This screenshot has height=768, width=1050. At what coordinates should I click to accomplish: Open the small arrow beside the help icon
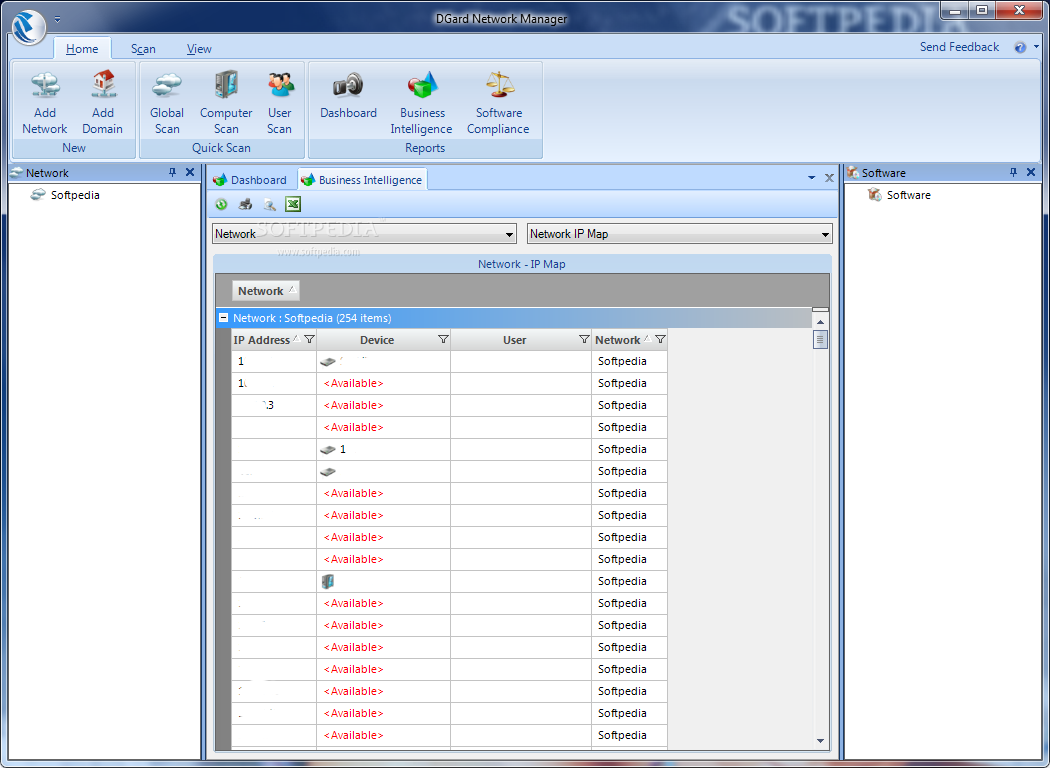pos(1037,47)
